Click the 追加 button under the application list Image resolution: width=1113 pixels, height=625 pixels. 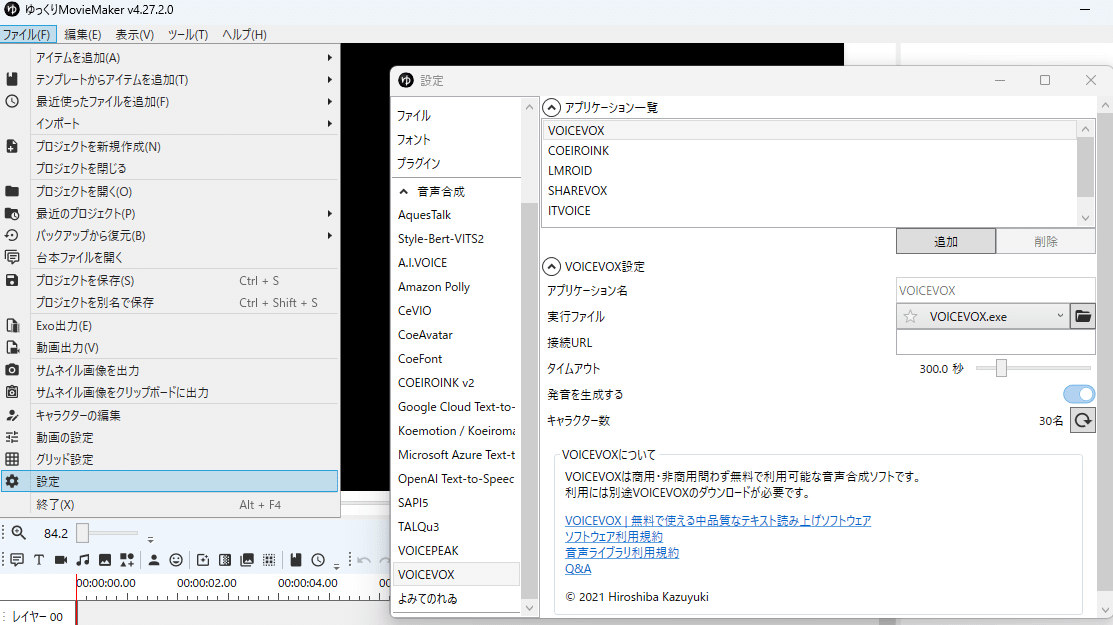tap(945, 241)
